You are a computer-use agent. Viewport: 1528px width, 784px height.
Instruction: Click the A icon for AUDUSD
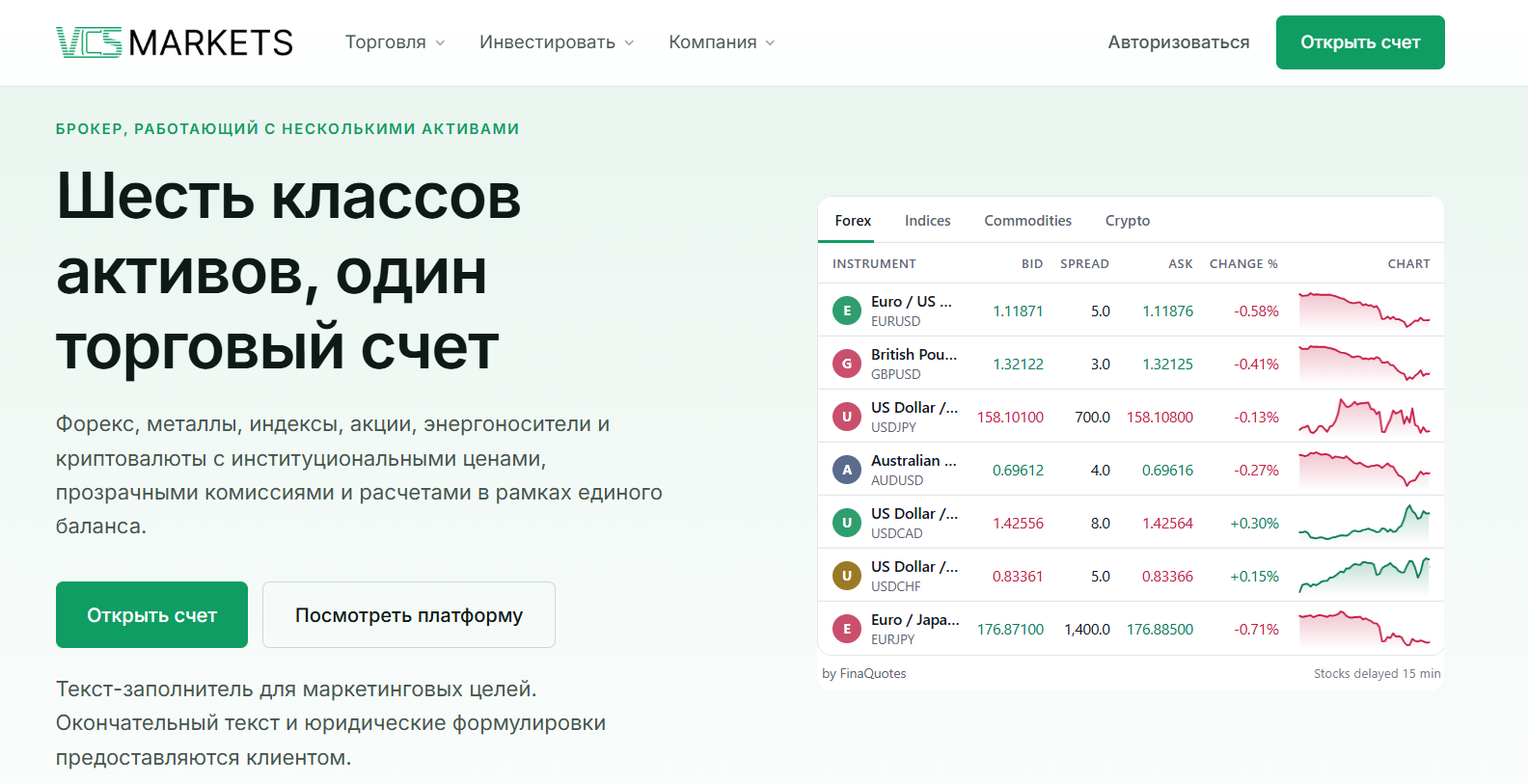click(x=847, y=470)
